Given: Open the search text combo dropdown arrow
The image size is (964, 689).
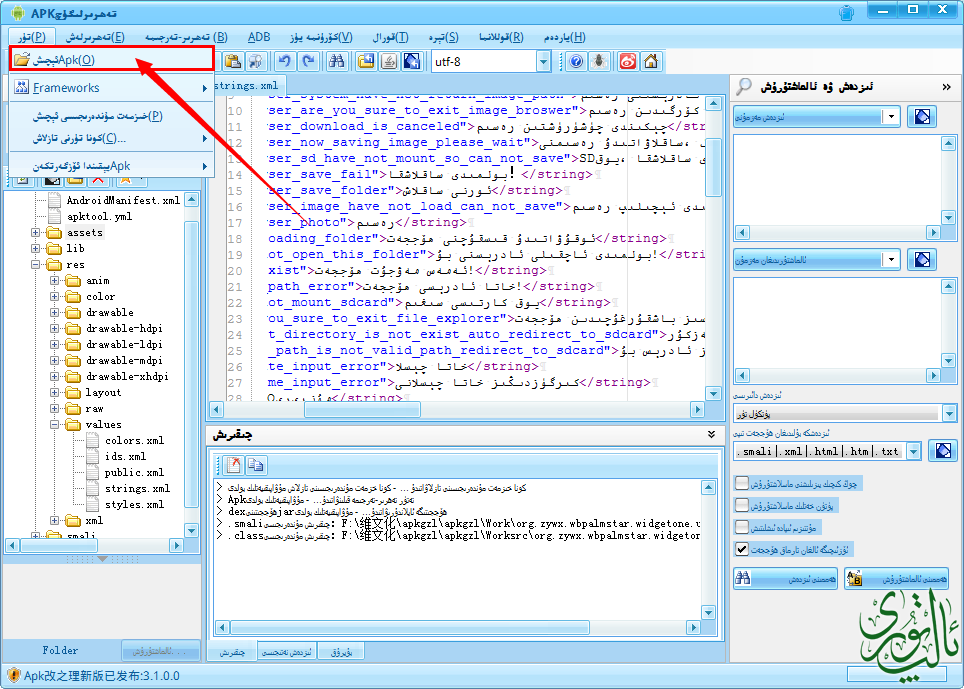Looking at the screenshot, I should [891, 117].
